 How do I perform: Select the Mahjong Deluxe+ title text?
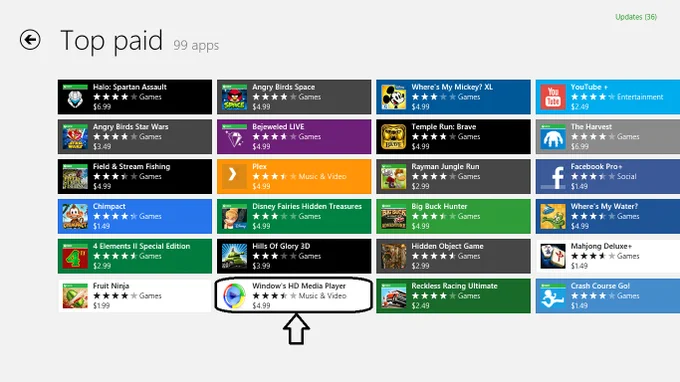[x=601, y=246]
